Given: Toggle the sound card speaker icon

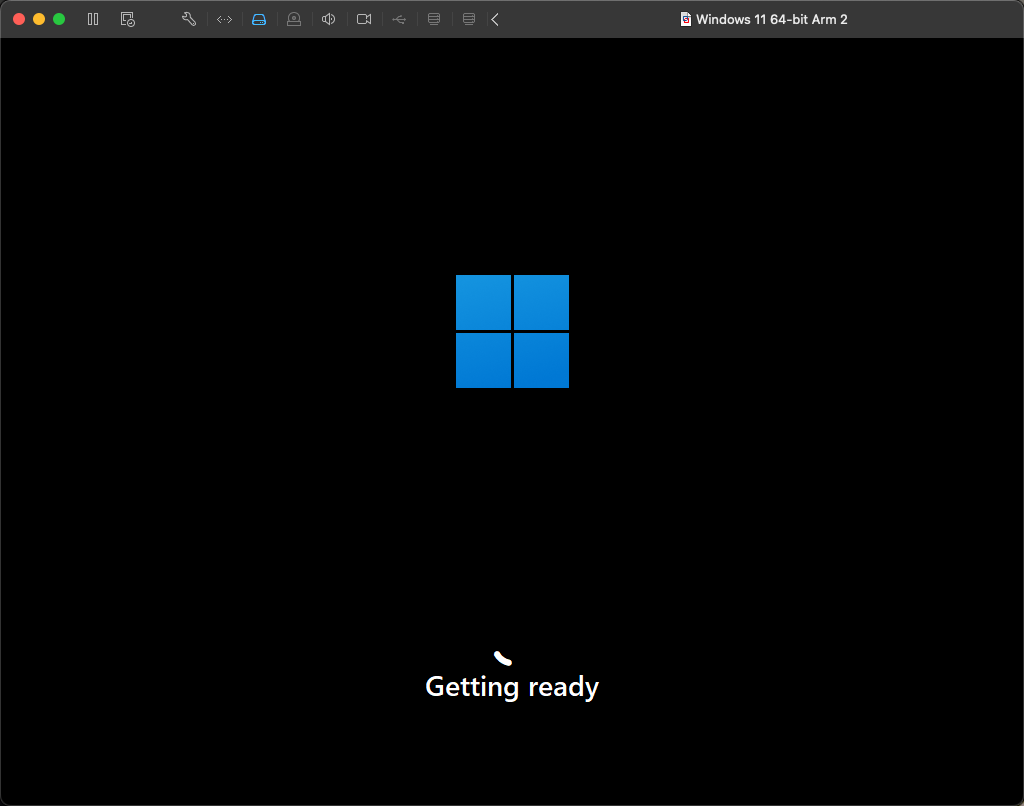Looking at the screenshot, I should [x=328, y=20].
